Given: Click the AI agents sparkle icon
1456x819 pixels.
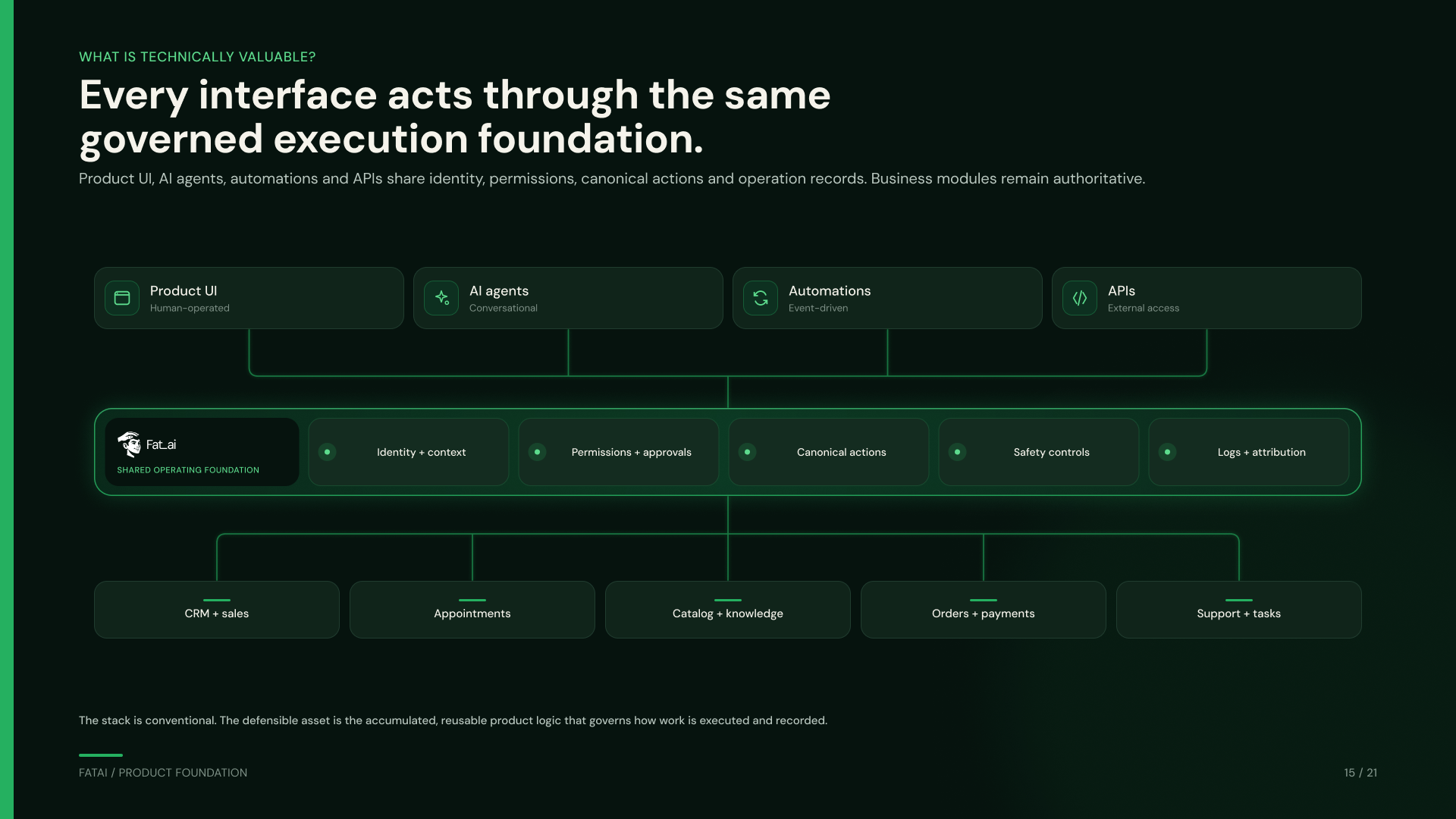Looking at the screenshot, I should [x=441, y=298].
